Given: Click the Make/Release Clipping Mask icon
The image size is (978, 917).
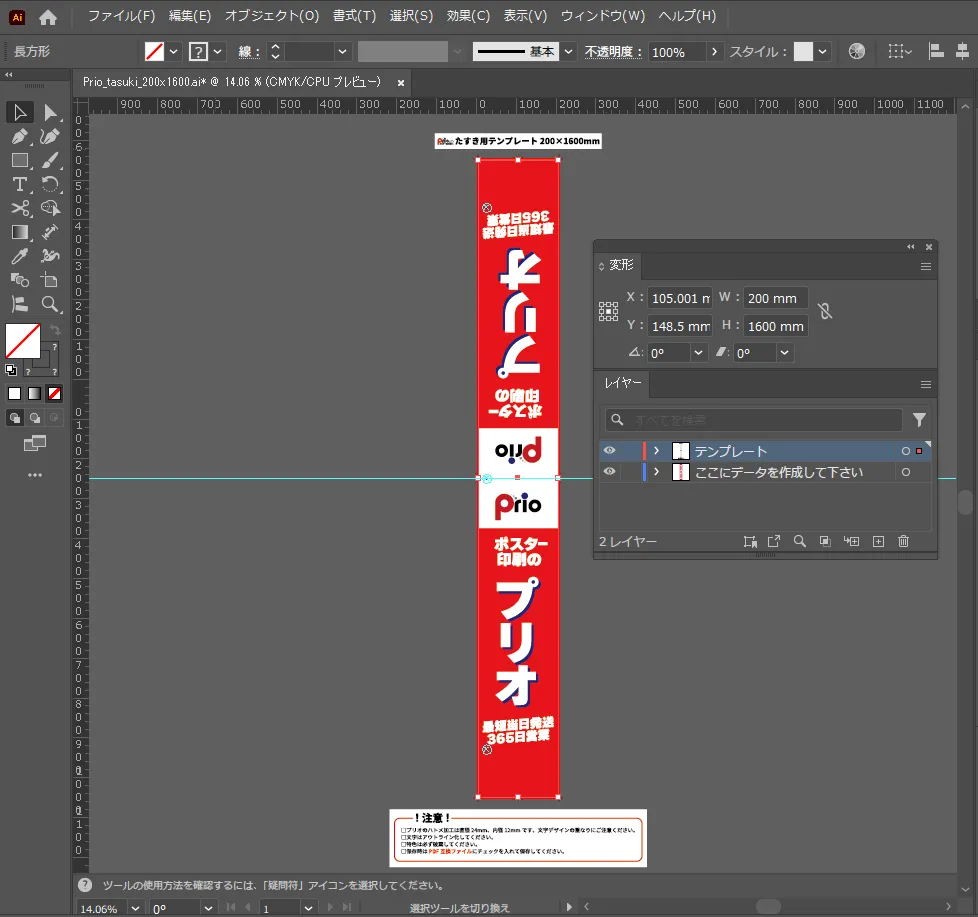Looking at the screenshot, I should (825, 541).
